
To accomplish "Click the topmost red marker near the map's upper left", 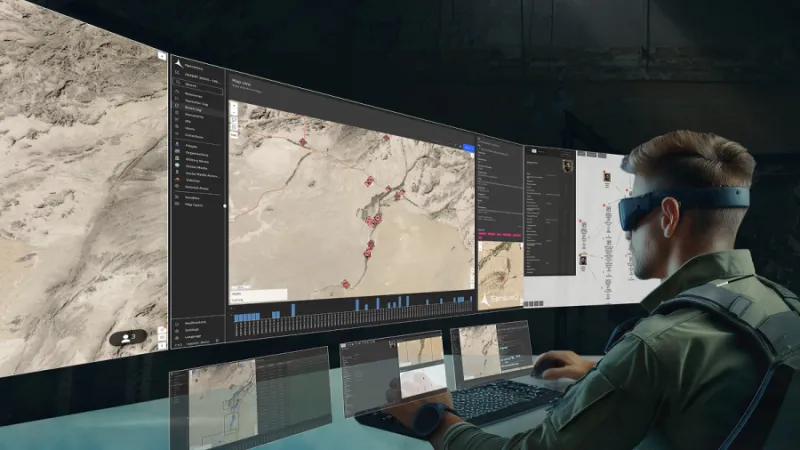I will (x=303, y=142).
